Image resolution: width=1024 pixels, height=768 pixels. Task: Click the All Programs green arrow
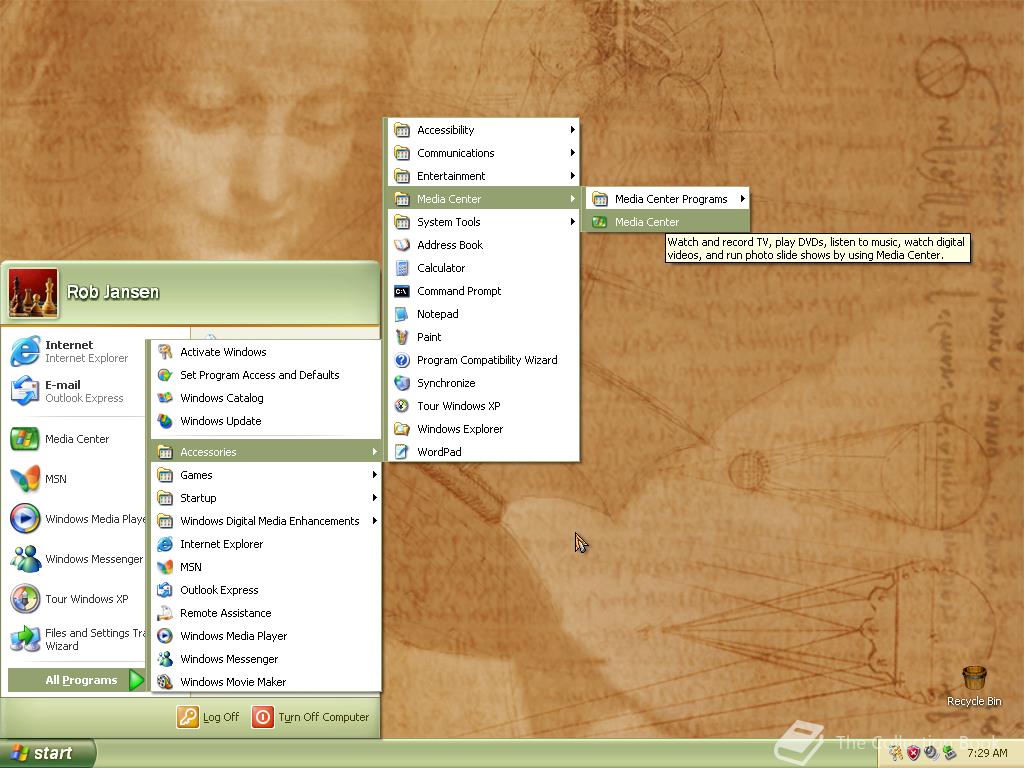click(136, 680)
